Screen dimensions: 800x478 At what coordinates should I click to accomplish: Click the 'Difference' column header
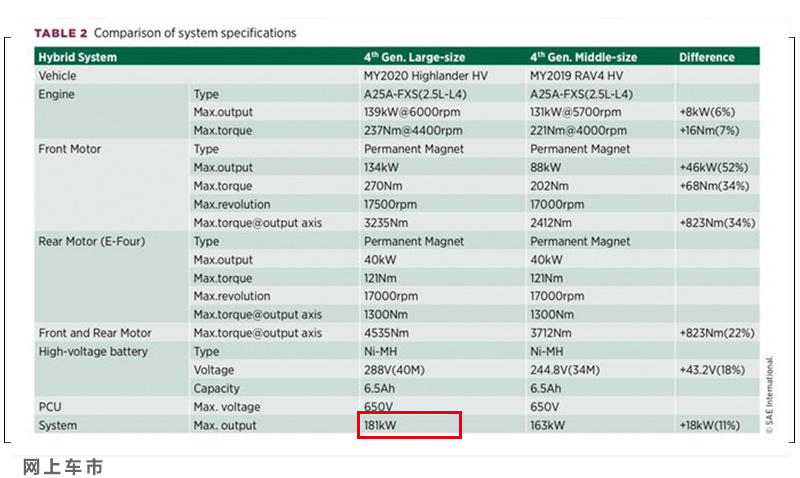pyautogui.click(x=707, y=57)
